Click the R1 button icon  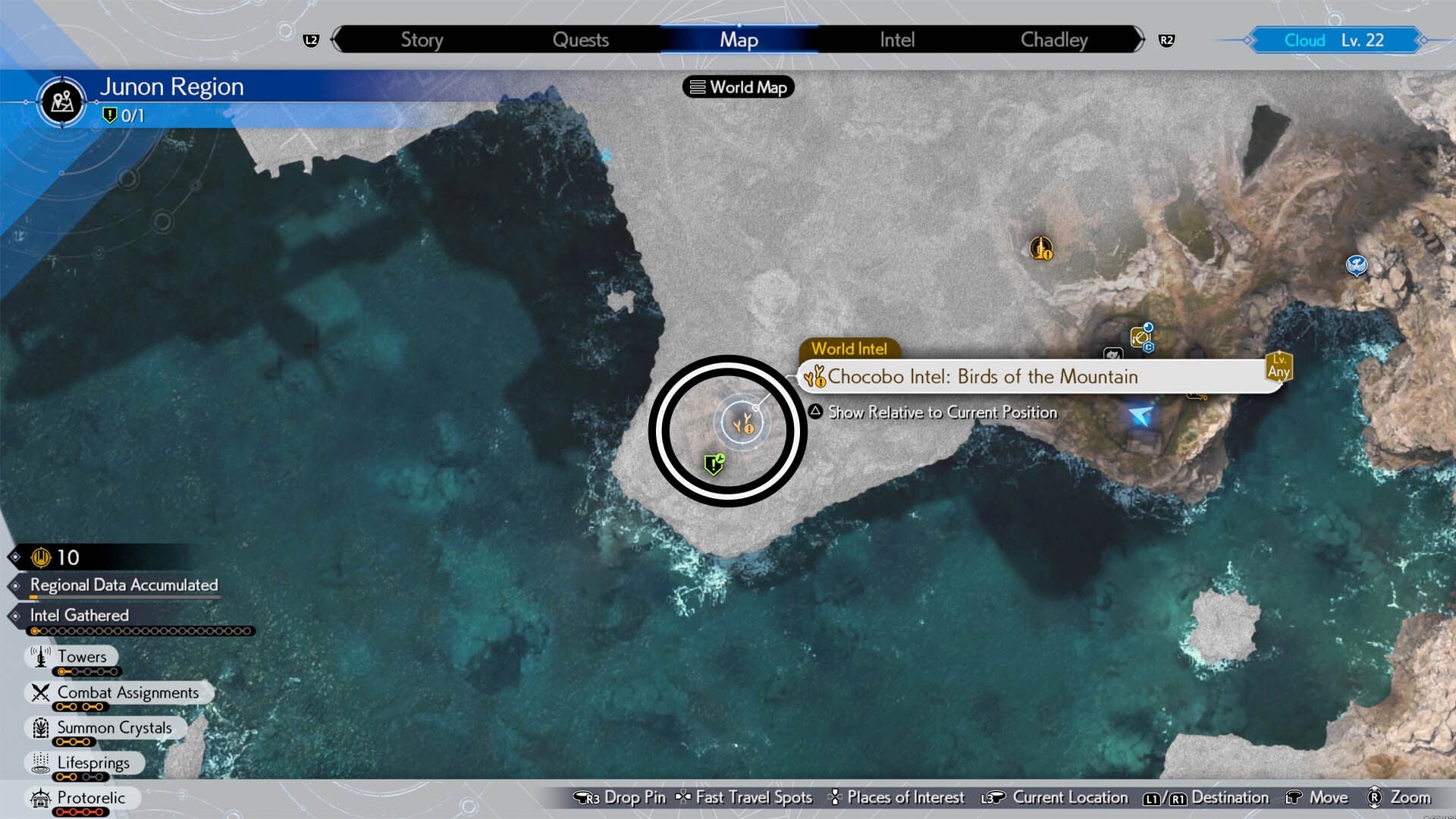click(1178, 799)
